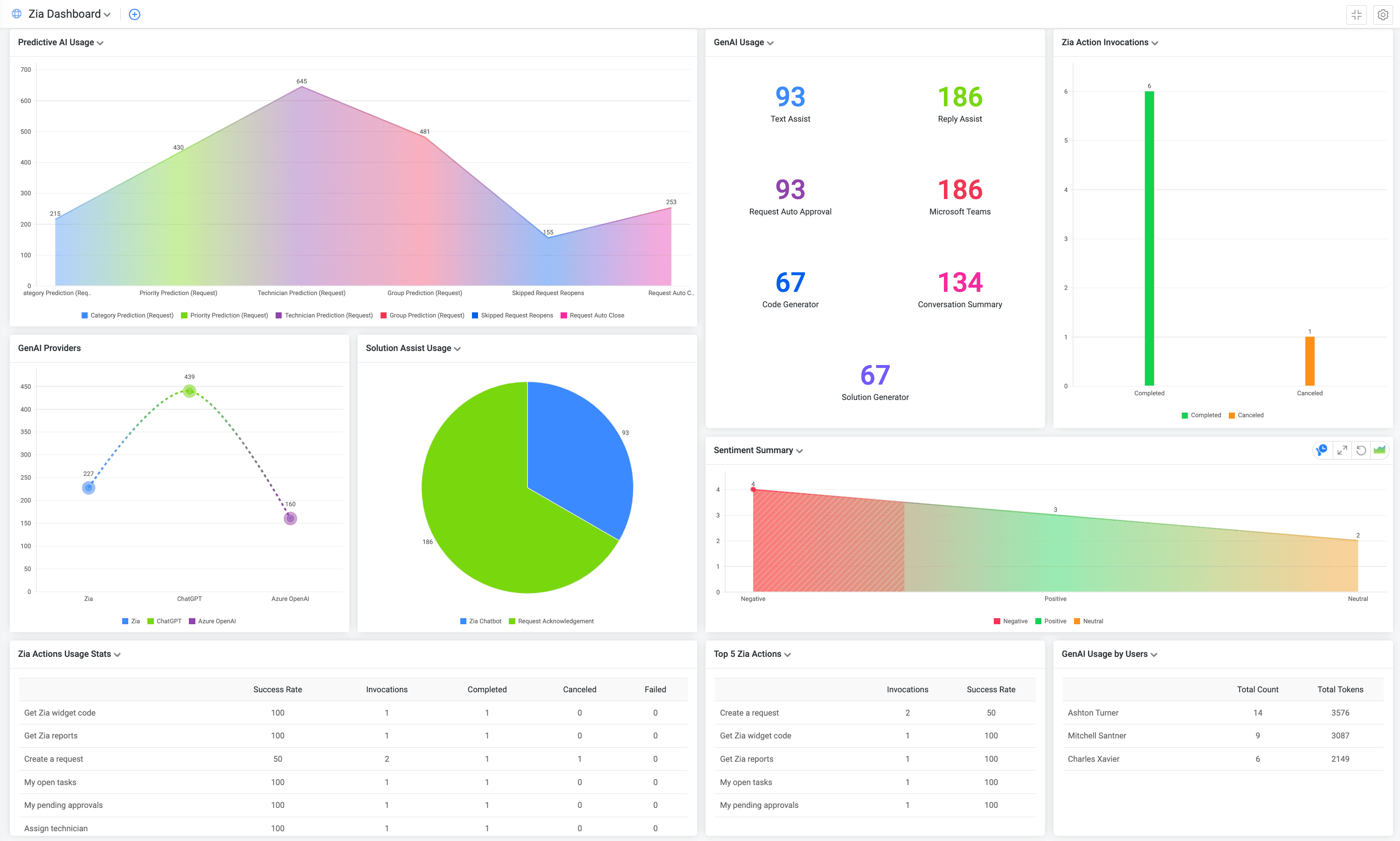Open the GenAI Usage by Users widget menu
The image size is (1400, 841).
tap(1157, 654)
